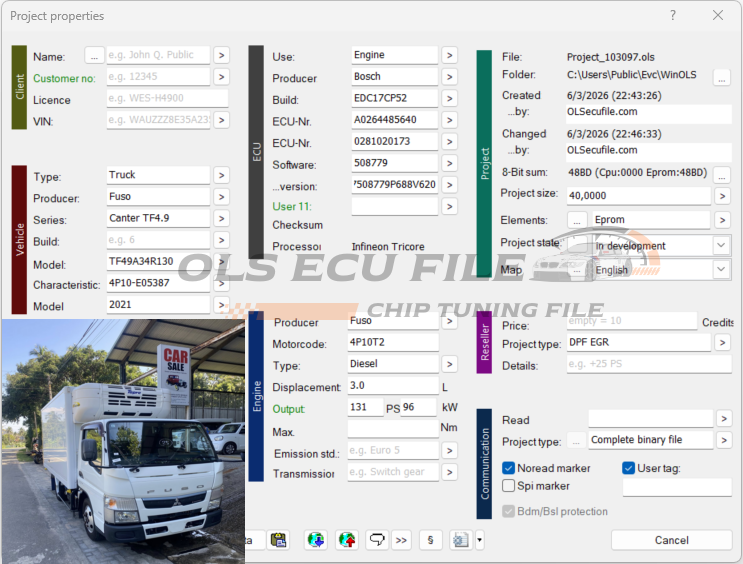Open the Map language English dropdown
This screenshot has width=743, height=564.
[x=721, y=270]
